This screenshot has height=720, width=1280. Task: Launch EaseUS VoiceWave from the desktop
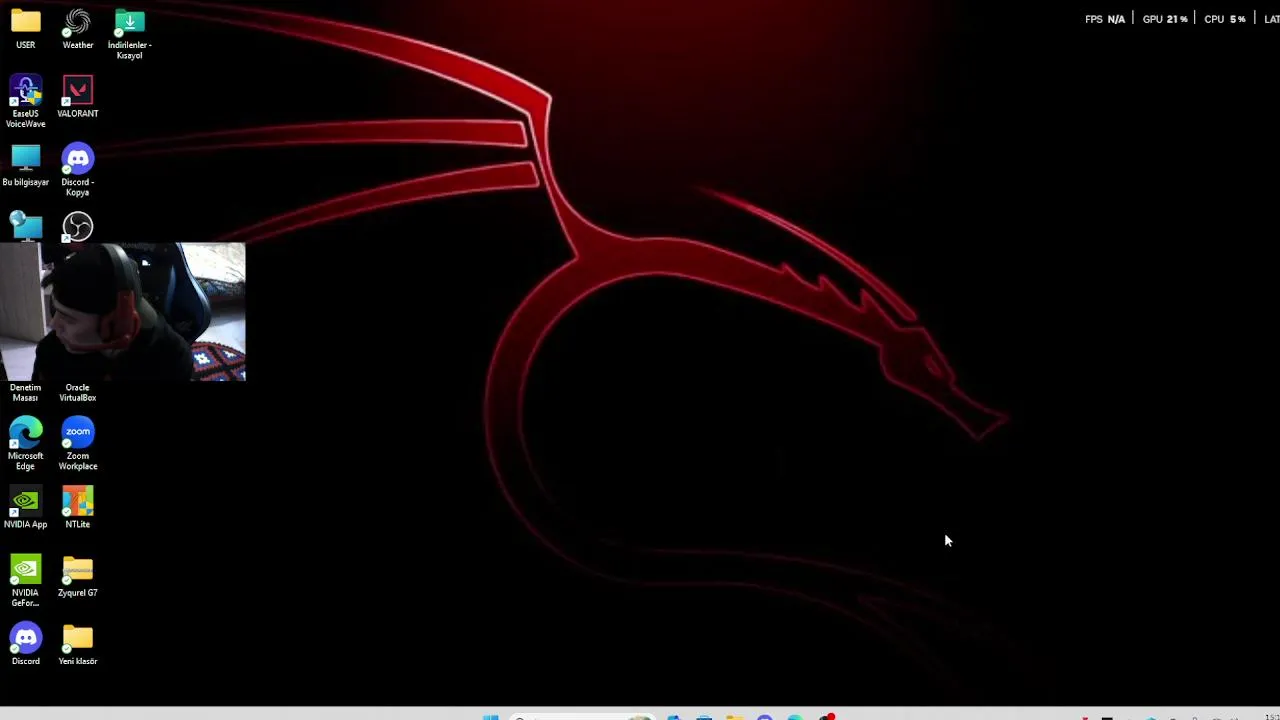tap(26, 102)
